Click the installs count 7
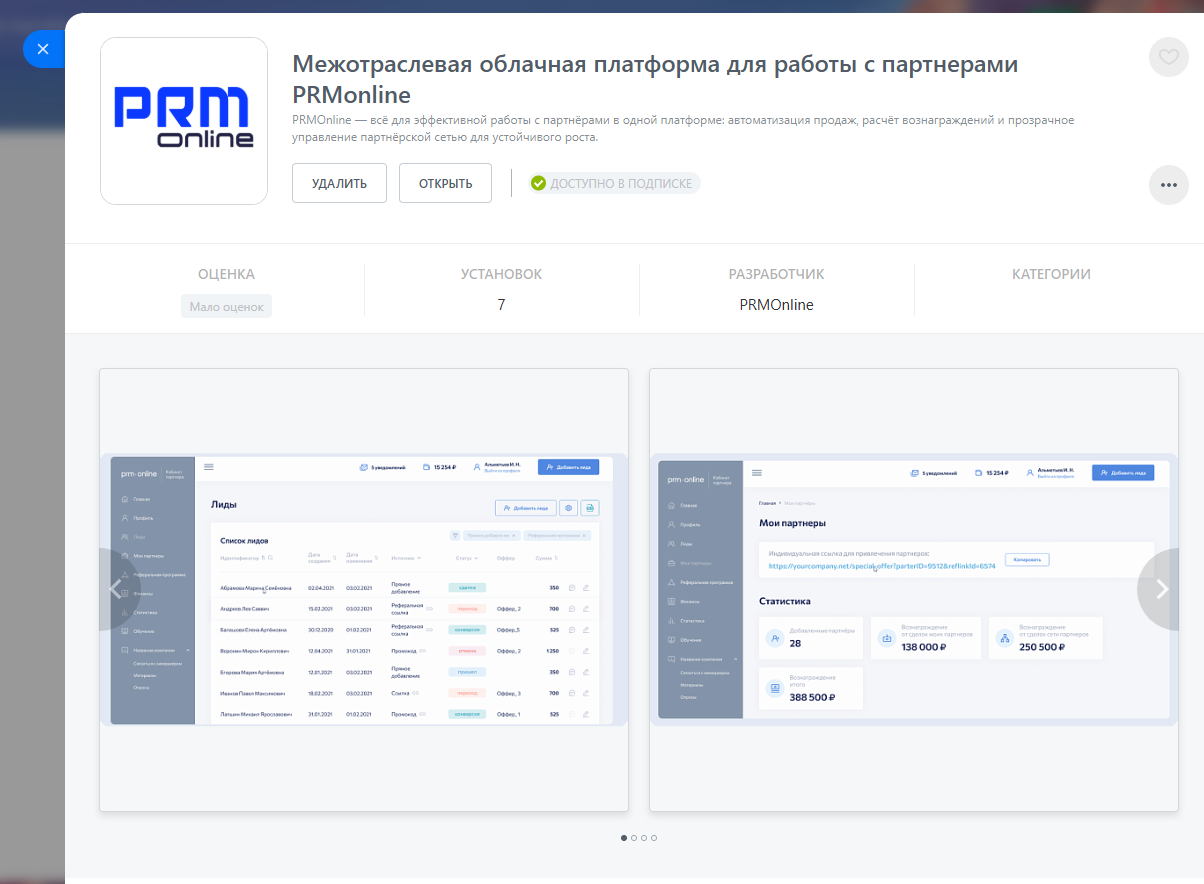 click(501, 305)
